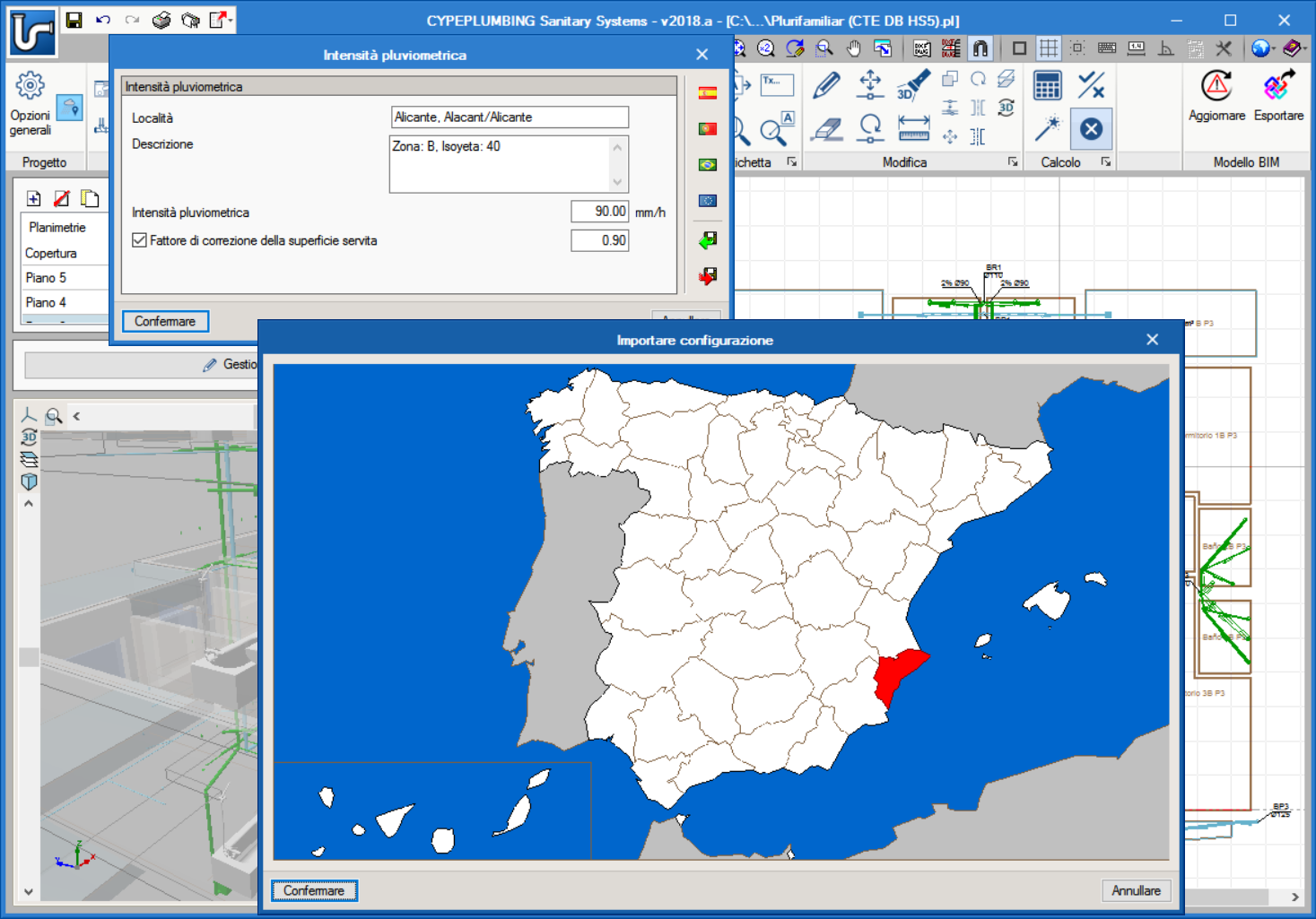1316x919 pixels.
Task: Click the Località input field
Action: (x=510, y=117)
